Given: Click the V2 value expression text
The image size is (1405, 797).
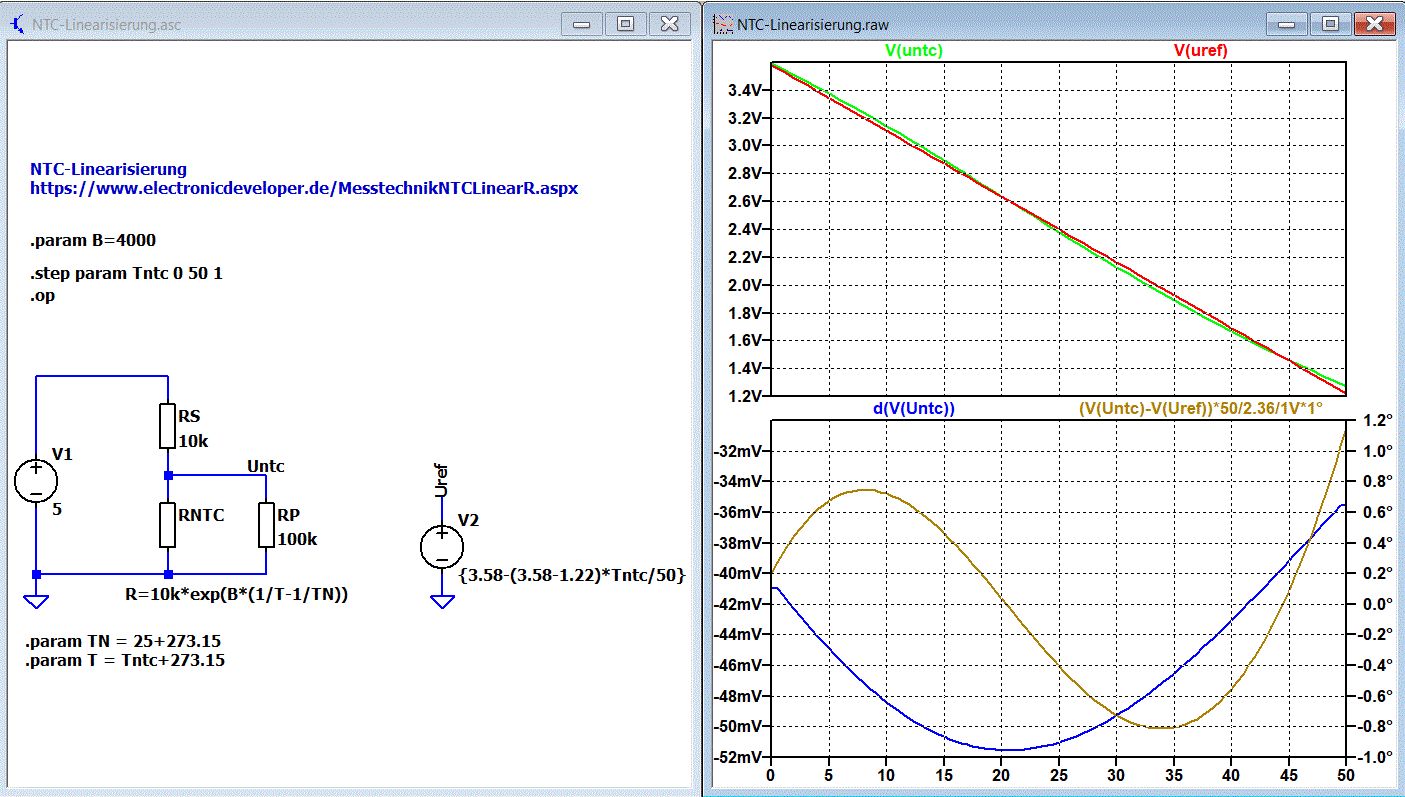Looking at the screenshot, I should (572, 576).
